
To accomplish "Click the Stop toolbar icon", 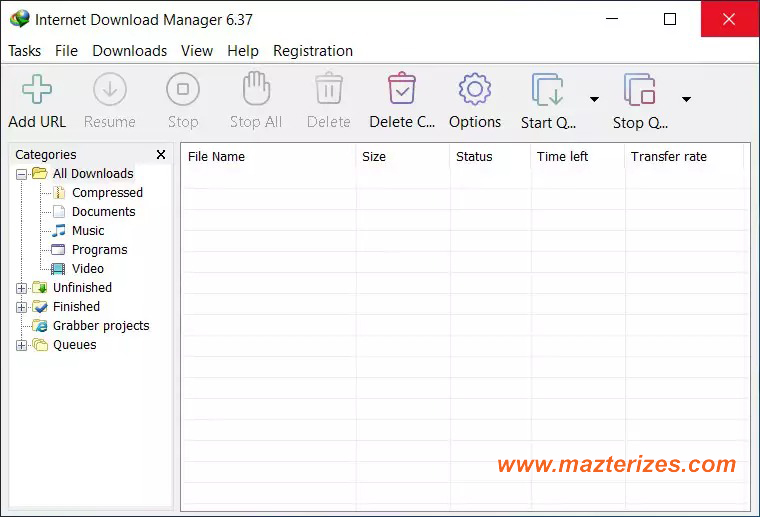I will [x=183, y=89].
